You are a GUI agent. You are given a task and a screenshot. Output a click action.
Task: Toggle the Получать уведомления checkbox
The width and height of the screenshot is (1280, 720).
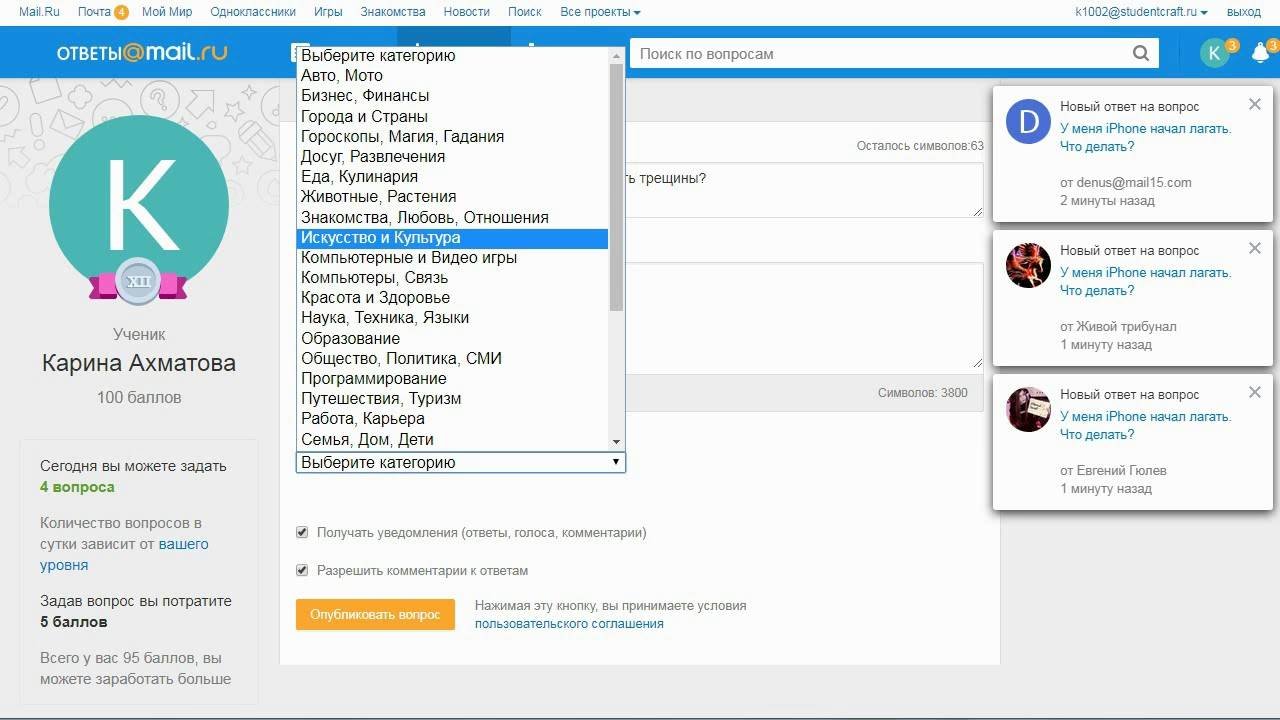[302, 532]
